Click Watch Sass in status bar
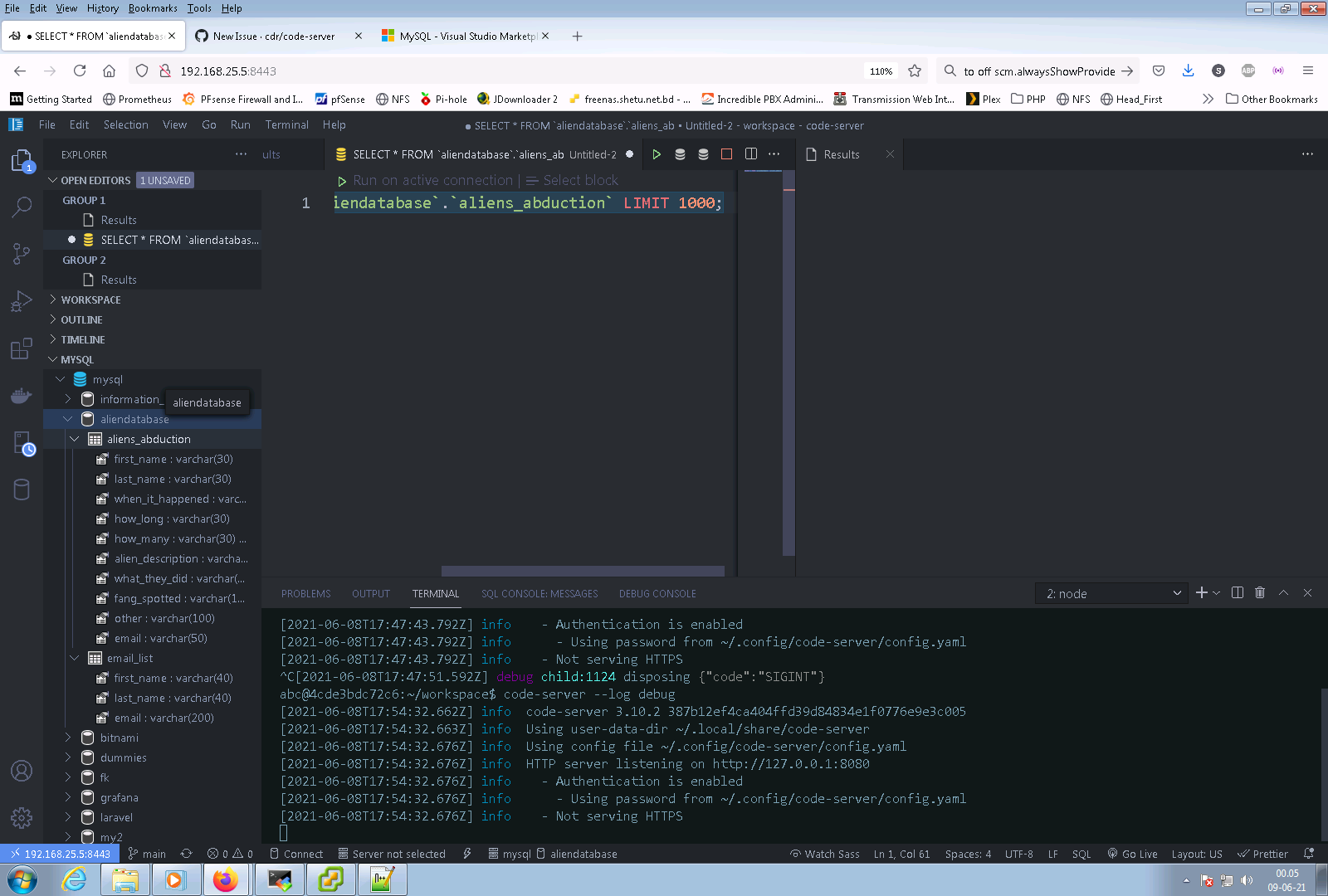This screenshot has width=1328, height=896. pyautogui.click(x=824, y=854)
